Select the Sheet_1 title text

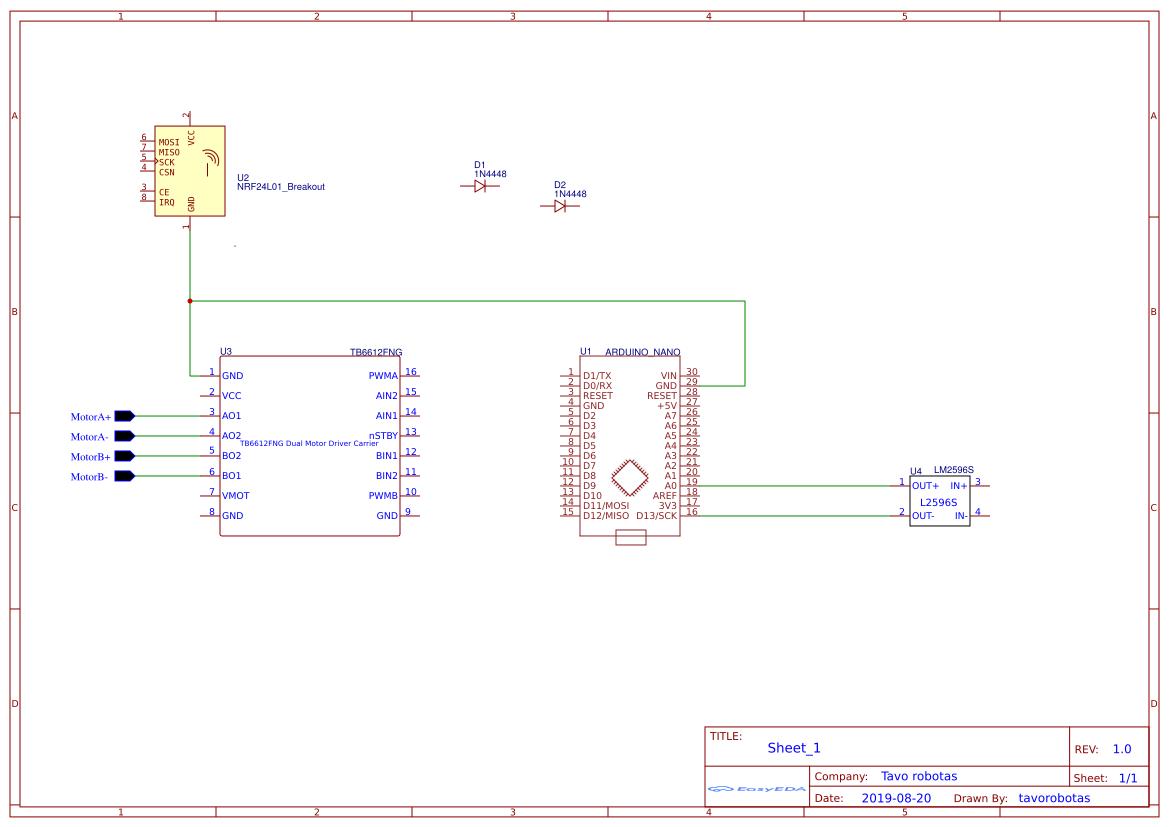pyautogui.click(x=794, y=748)
